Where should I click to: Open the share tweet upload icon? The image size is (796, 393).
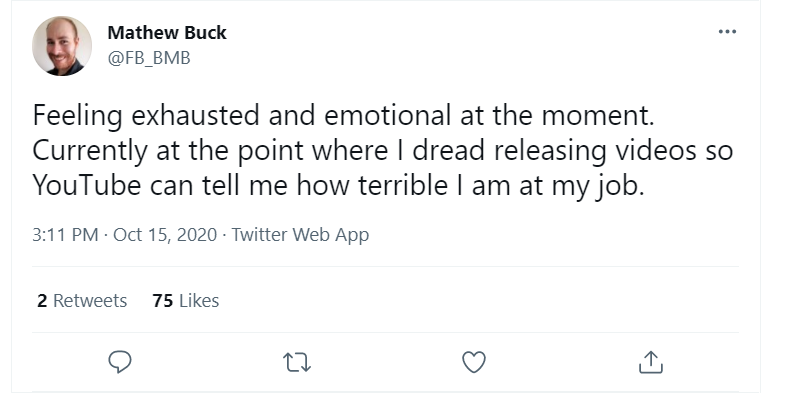[650, 362]
